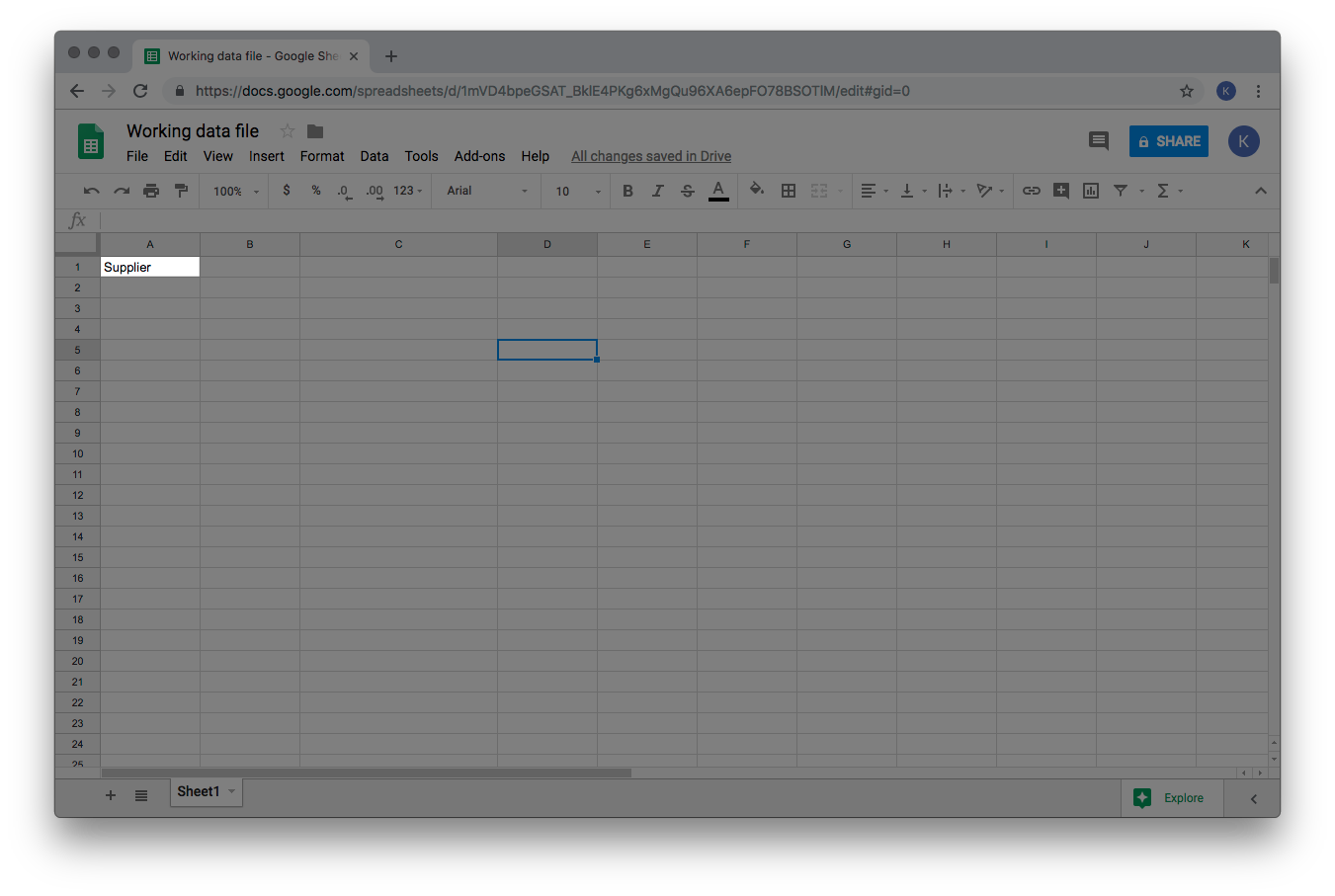Click the Print icon

tap(151, 191)
